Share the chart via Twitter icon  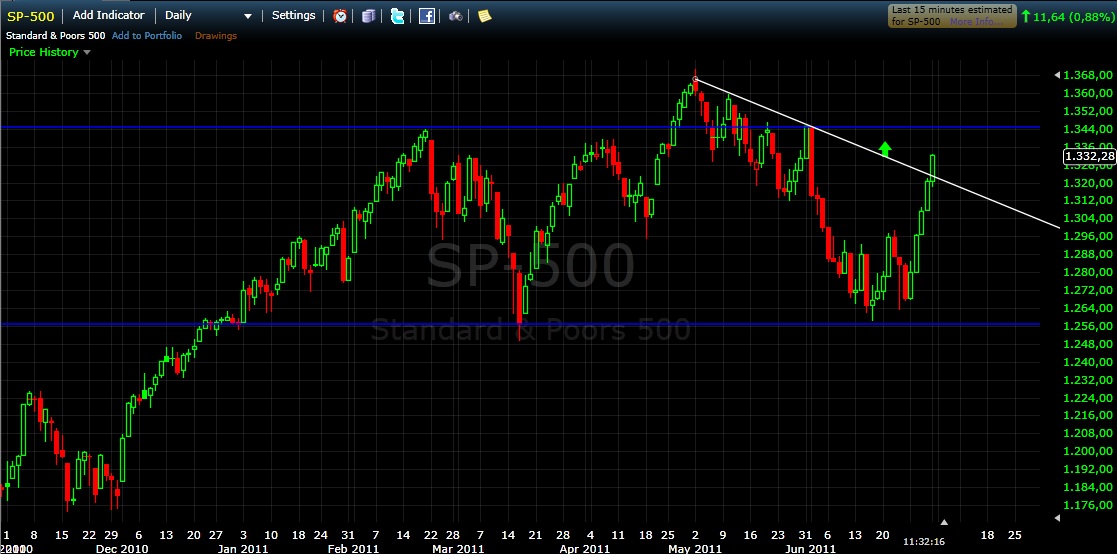pyautogui.click(x=398, y=16)
